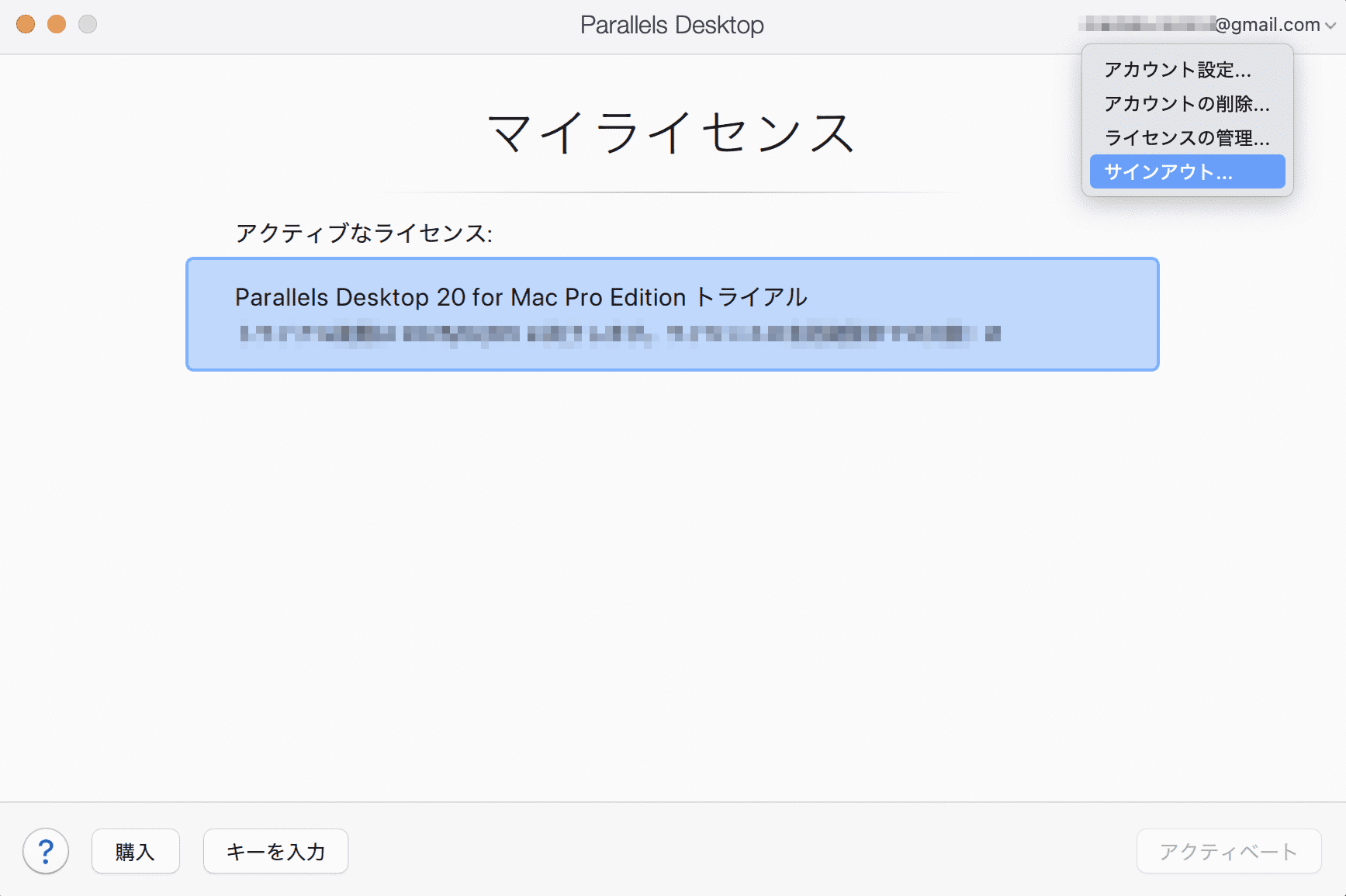
Task: Open the help question mark button
Action: click(x=46, y=851)
